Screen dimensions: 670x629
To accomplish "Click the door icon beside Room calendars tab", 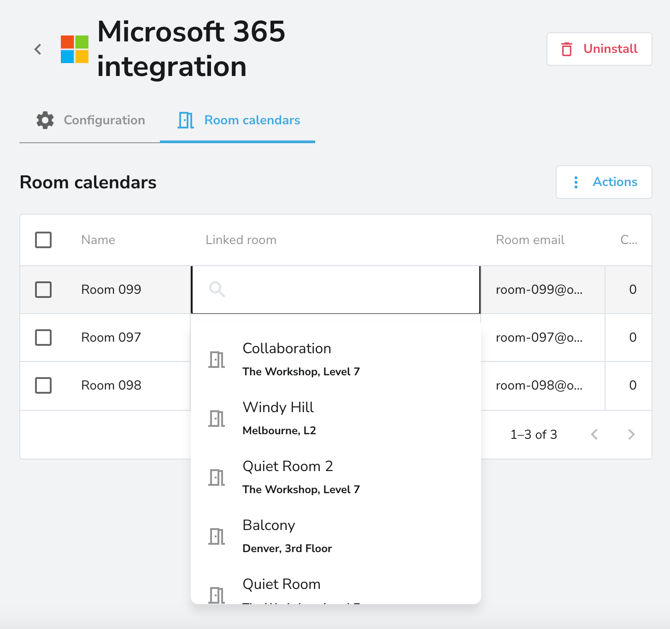I will (x=185, y=121).
